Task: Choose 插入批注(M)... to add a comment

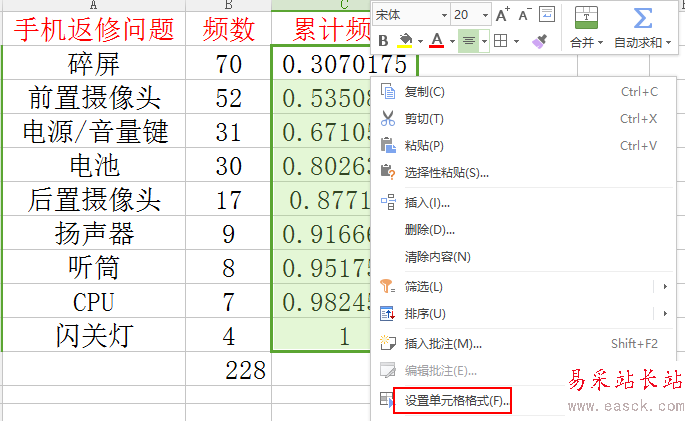Action: point(522,344)
